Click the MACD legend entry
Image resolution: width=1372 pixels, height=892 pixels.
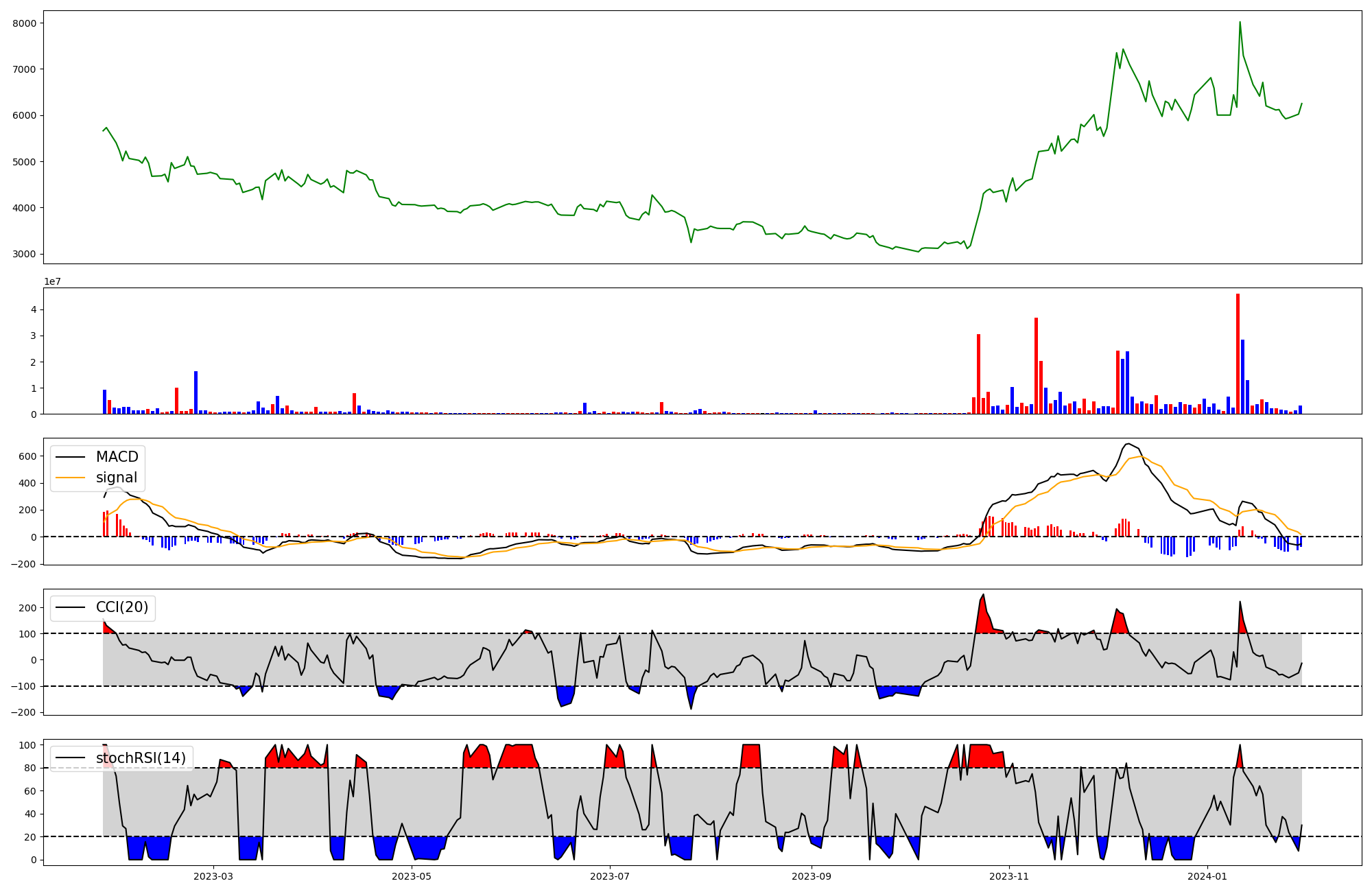(x=117, y=457)
